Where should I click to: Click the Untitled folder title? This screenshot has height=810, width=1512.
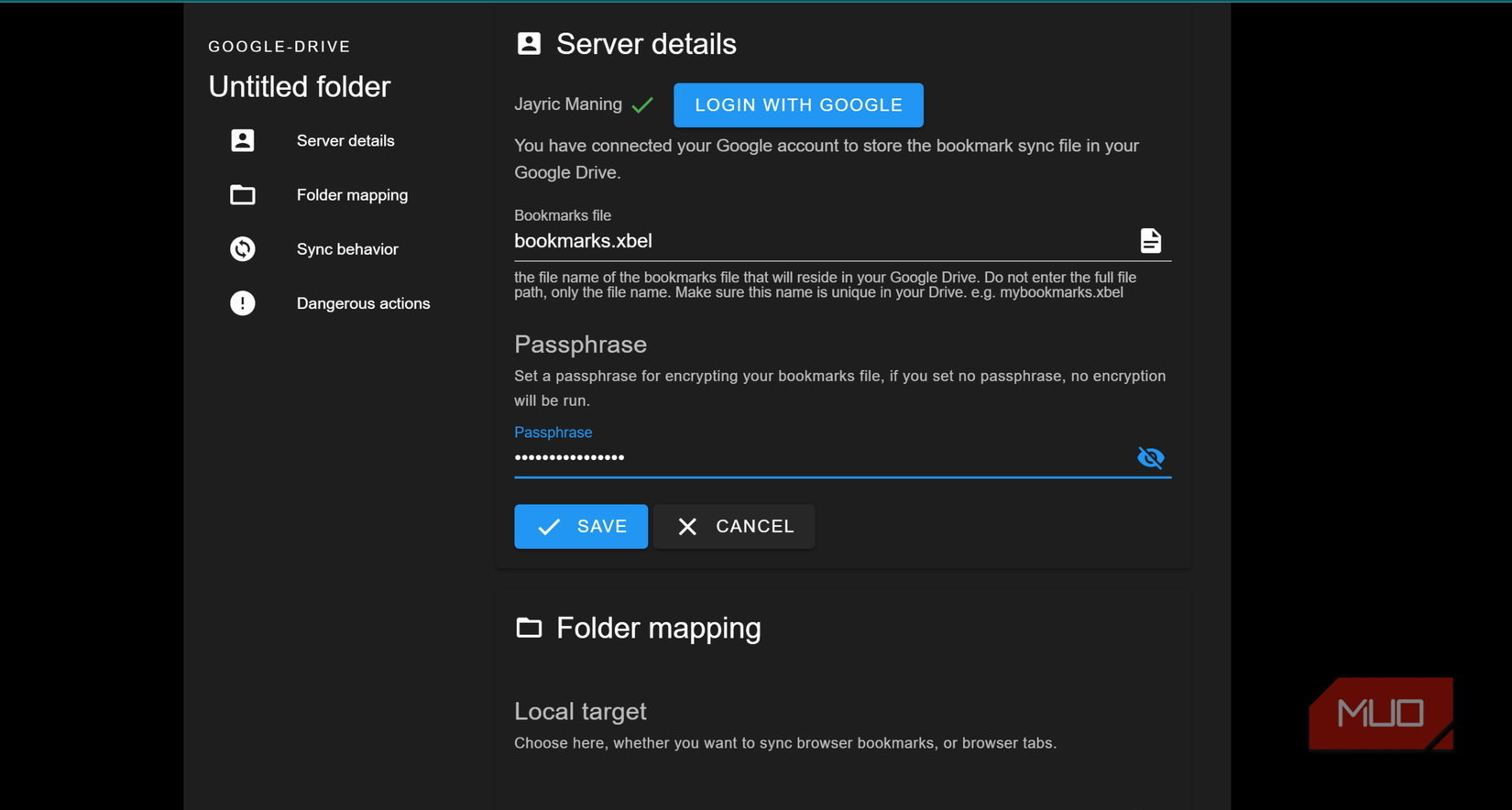click(x=300, y=87)
